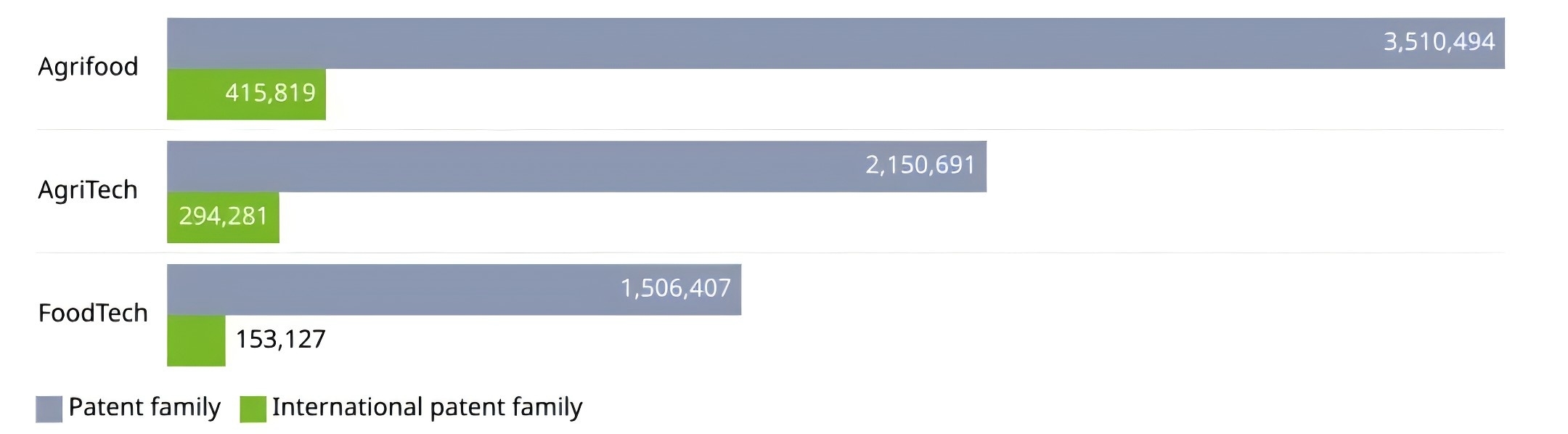Screen dimensions: 1568x434
Task: Click the 294,281 value label
Action: click(224, 216)
